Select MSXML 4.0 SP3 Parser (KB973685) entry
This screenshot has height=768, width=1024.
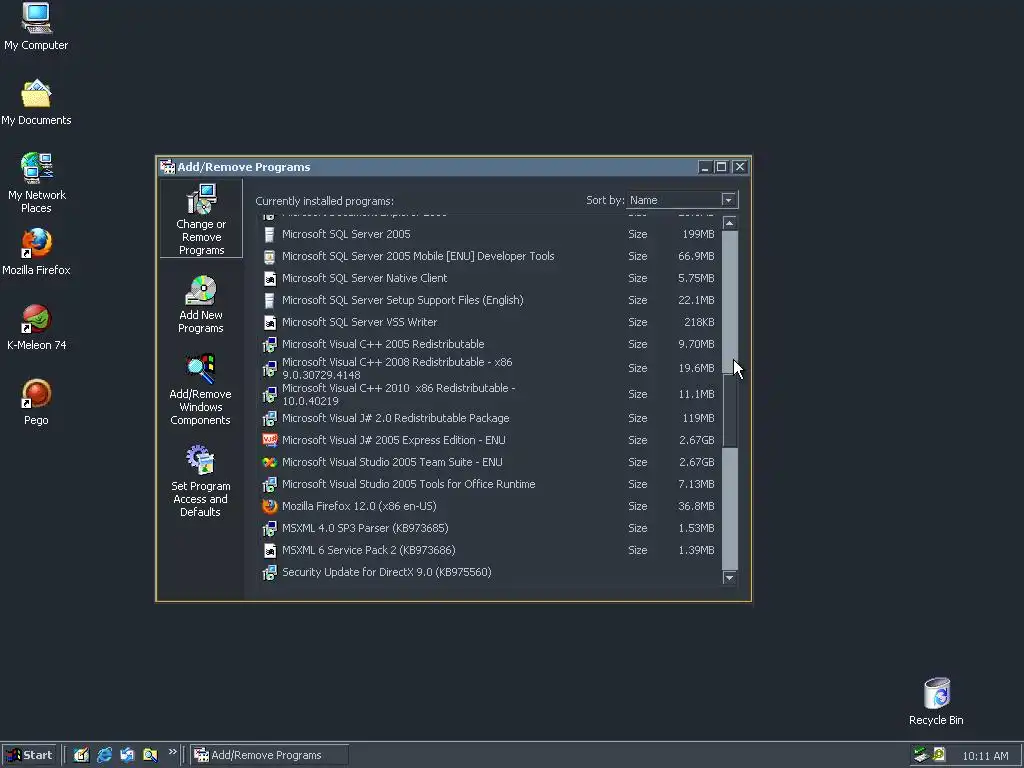[365, 528]
